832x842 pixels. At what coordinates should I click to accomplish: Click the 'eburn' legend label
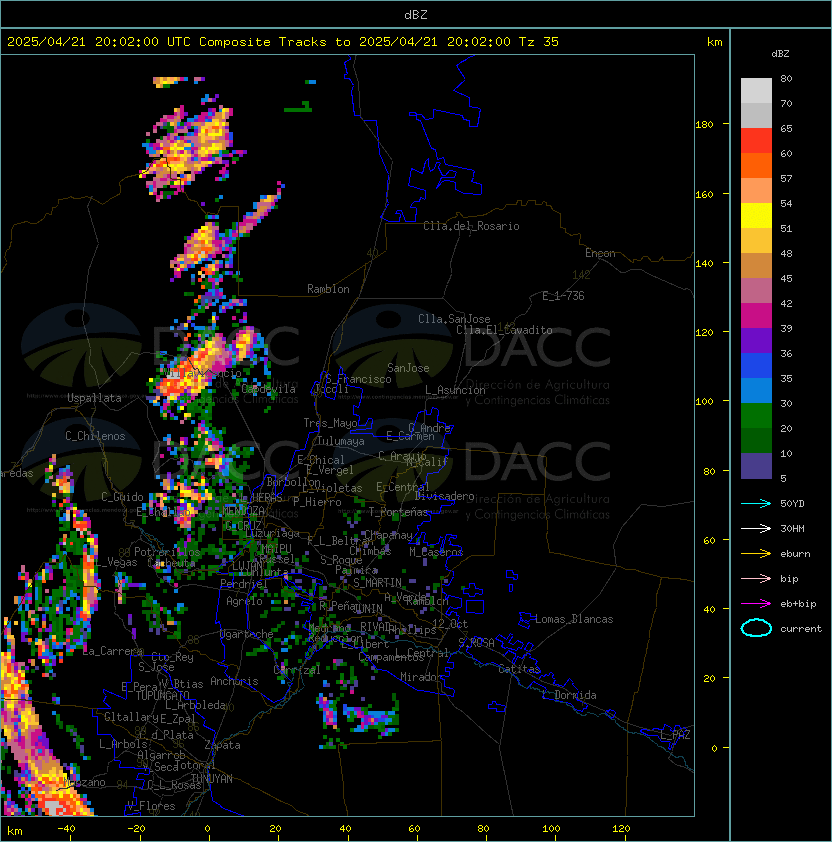[x=795, y=554]
